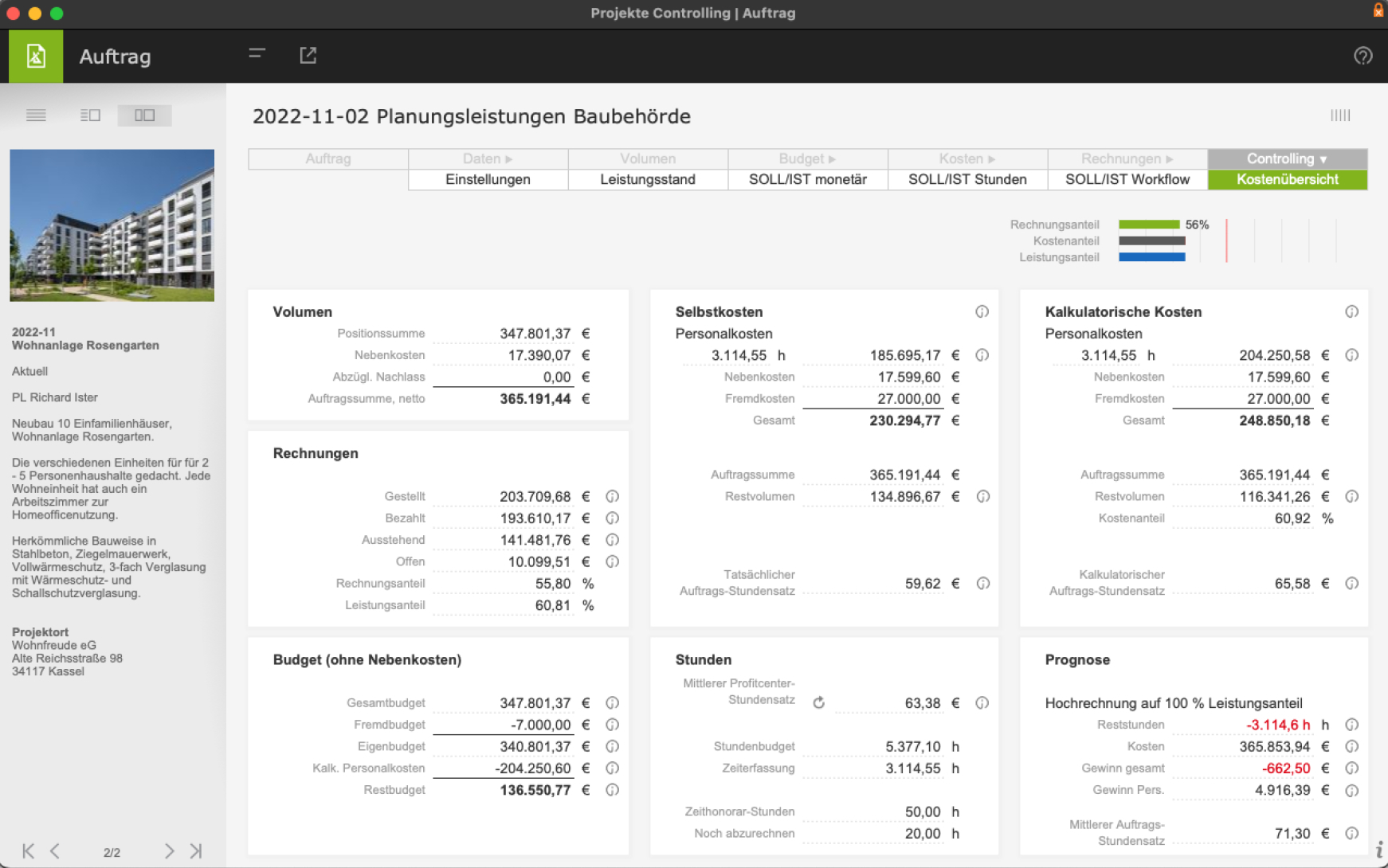
Task: Expand the Rechnungen tab menu
Action: click(1127, 158)
